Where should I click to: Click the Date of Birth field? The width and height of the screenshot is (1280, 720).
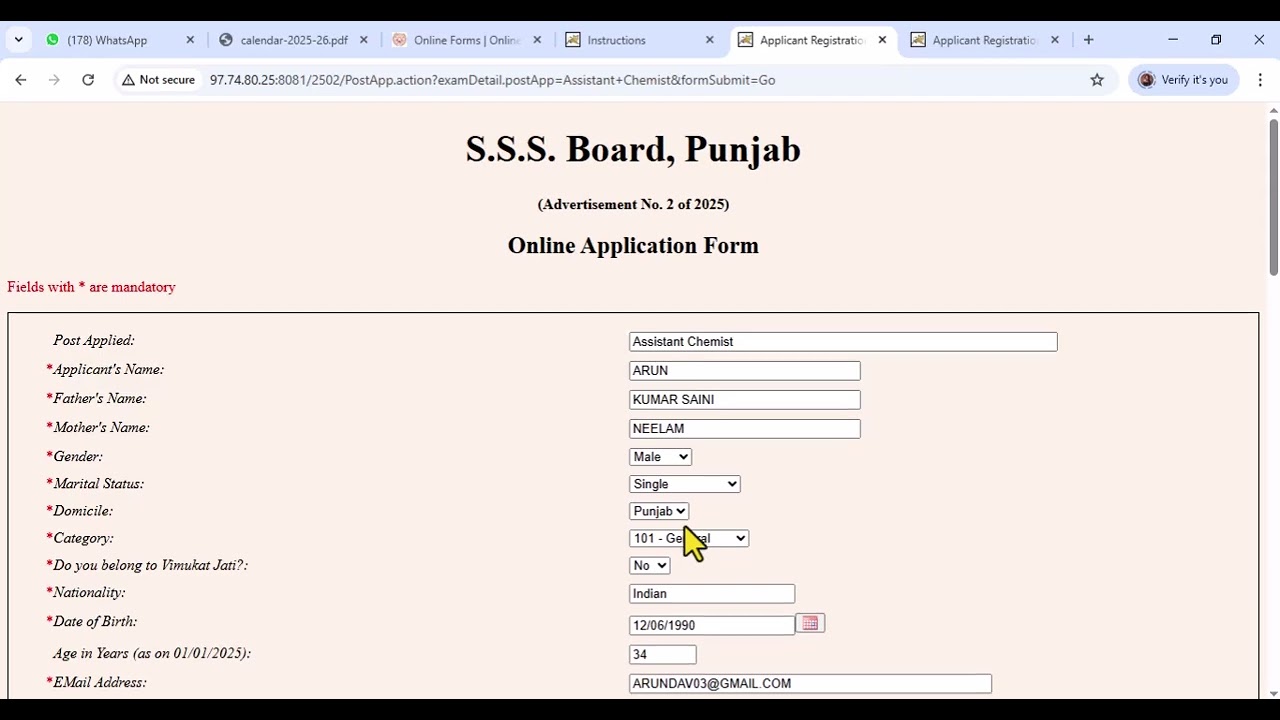[712, 626]
